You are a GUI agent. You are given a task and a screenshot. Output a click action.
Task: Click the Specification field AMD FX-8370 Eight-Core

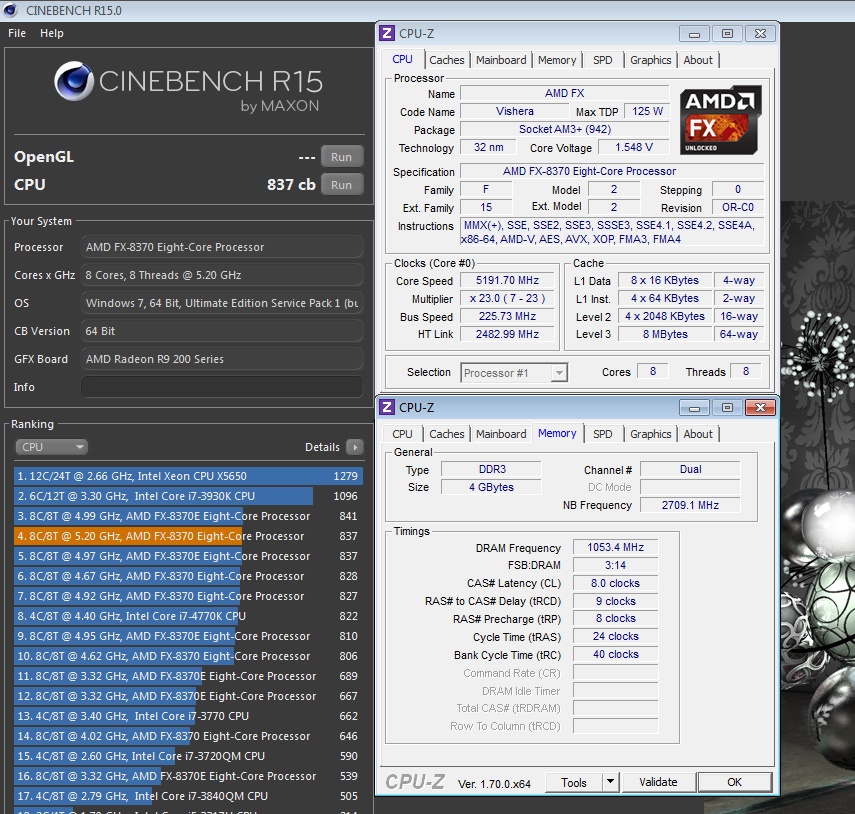click(612, 171)
